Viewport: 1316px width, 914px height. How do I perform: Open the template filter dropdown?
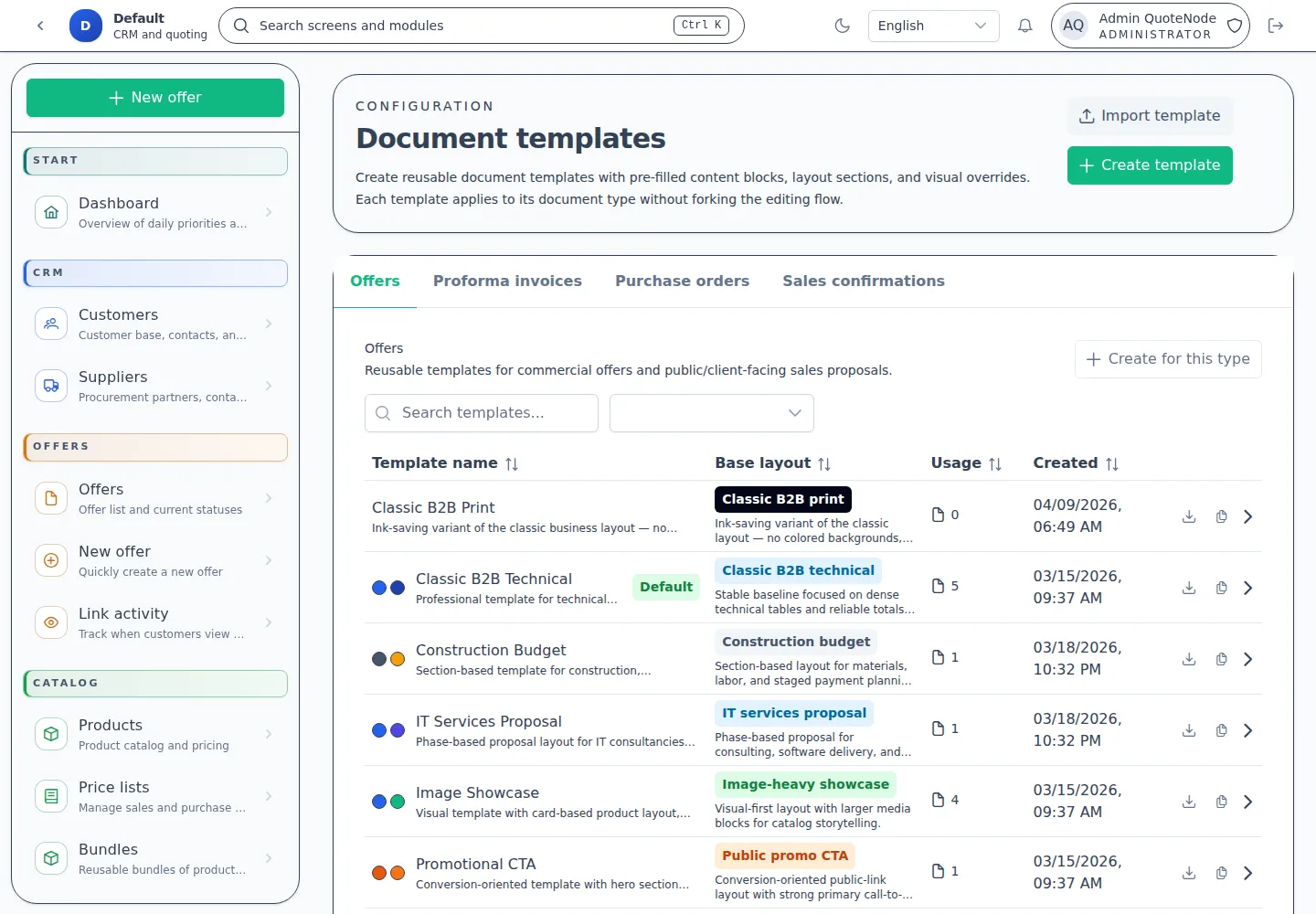(x=711, y=413)
